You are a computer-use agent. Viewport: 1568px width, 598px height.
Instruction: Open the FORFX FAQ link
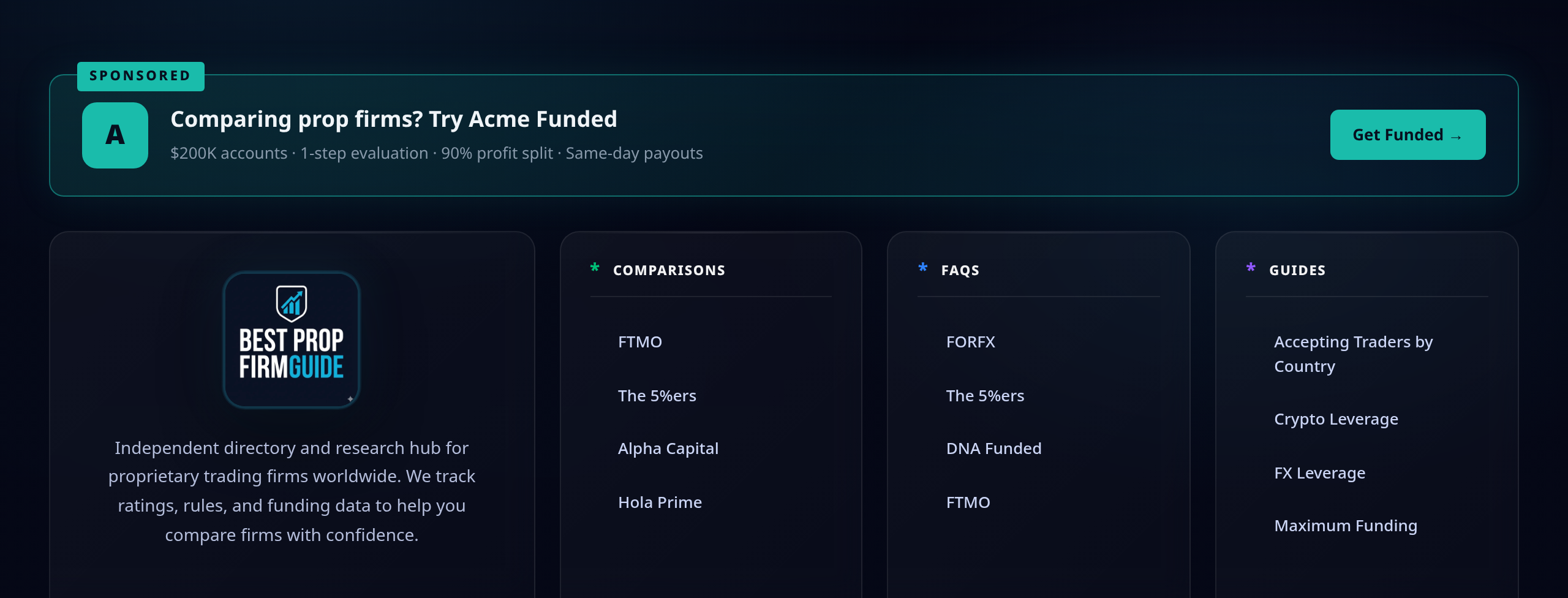point(970,342)
